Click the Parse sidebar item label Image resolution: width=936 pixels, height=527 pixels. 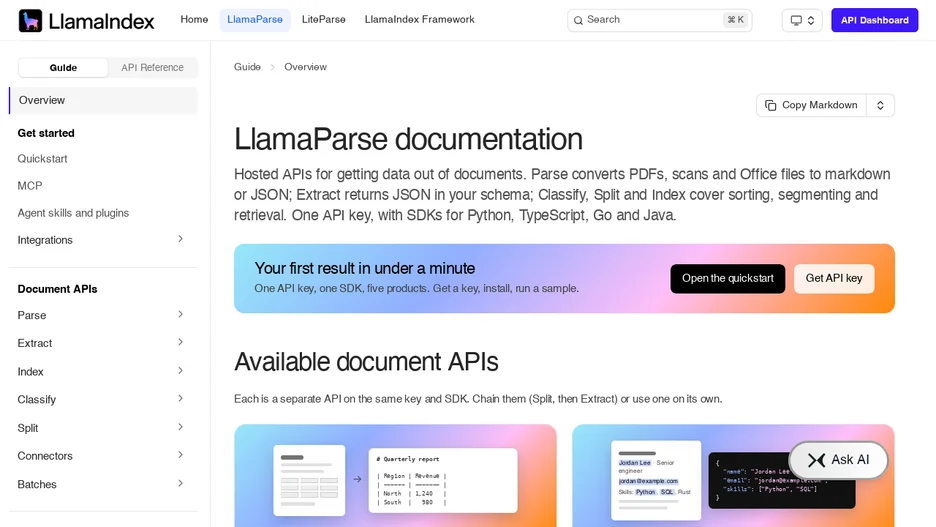(x=32, y=315)
